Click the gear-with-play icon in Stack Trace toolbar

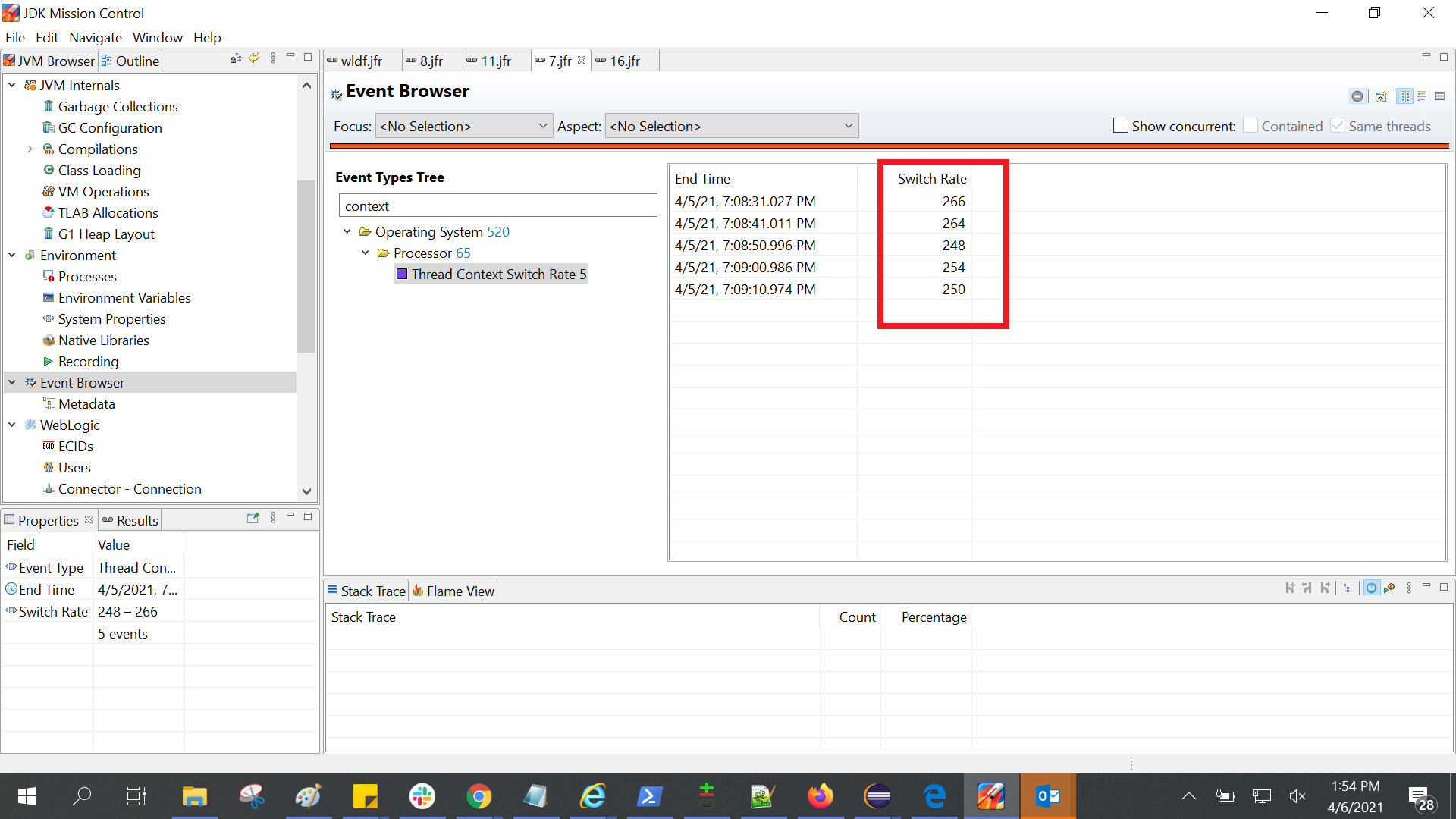coord(1389,588)
